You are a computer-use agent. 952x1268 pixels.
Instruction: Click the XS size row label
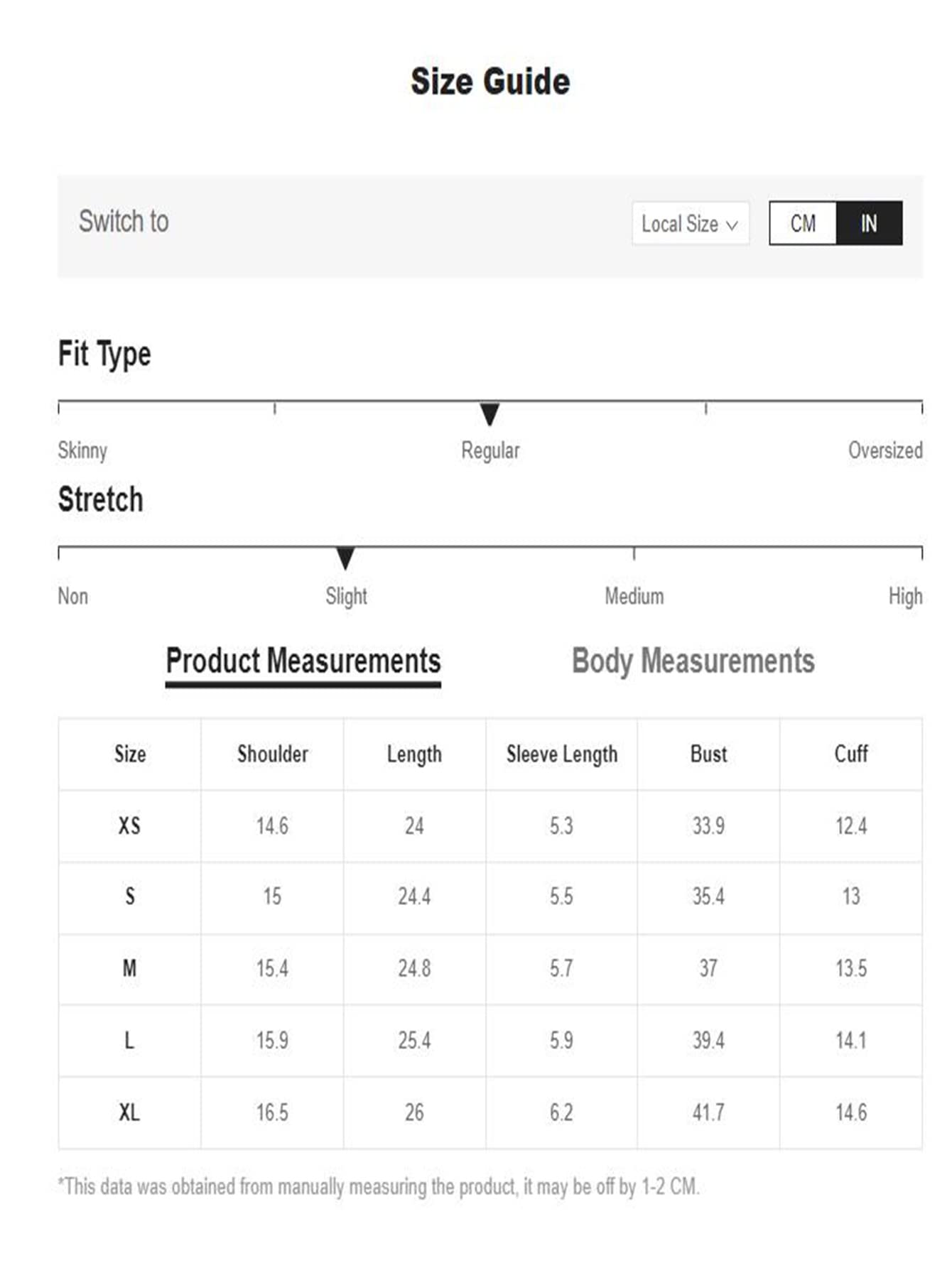pyautogui.click(x=129, y=825)
